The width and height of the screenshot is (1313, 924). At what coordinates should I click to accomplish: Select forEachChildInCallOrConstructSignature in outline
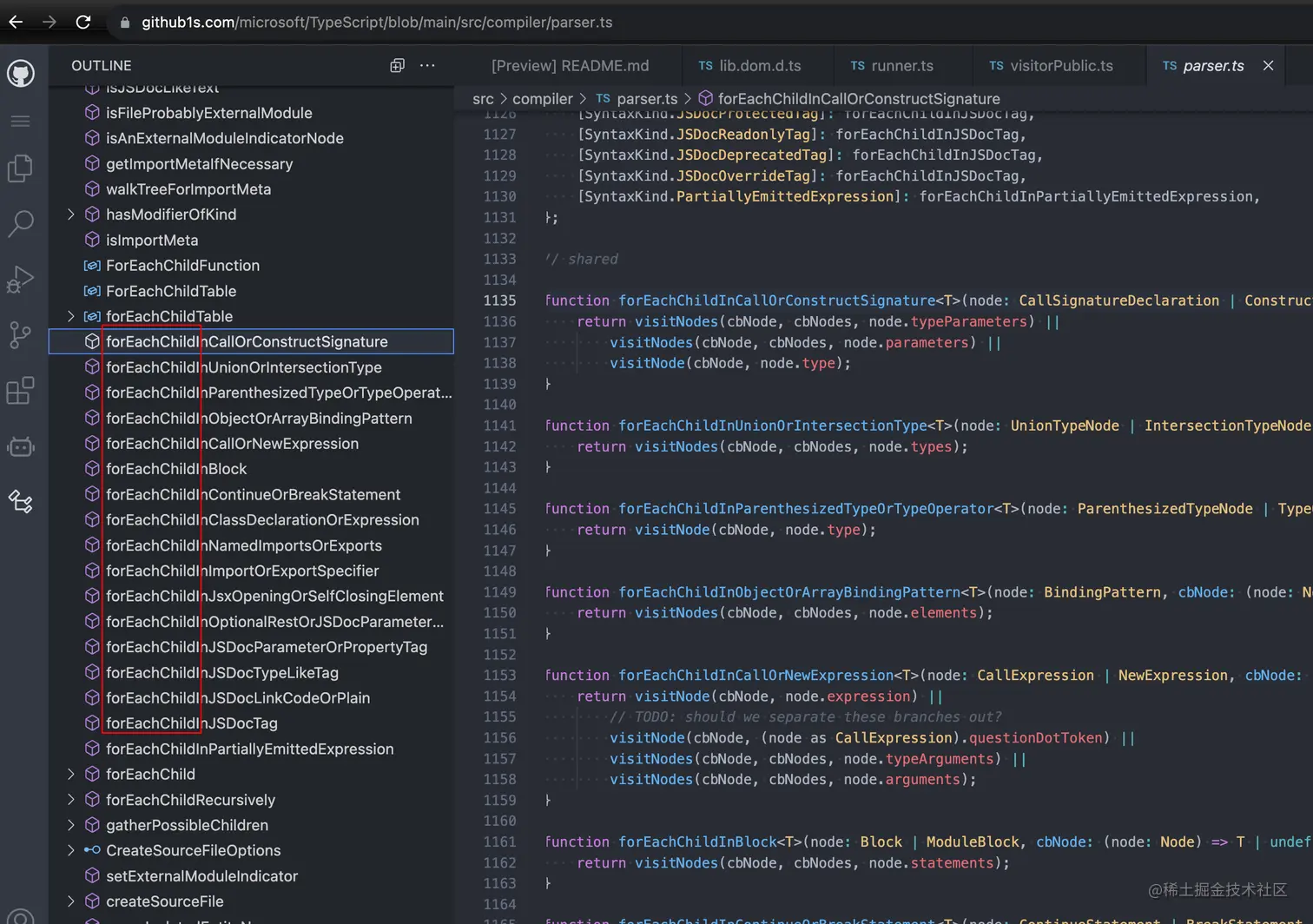tap(251, 341)
